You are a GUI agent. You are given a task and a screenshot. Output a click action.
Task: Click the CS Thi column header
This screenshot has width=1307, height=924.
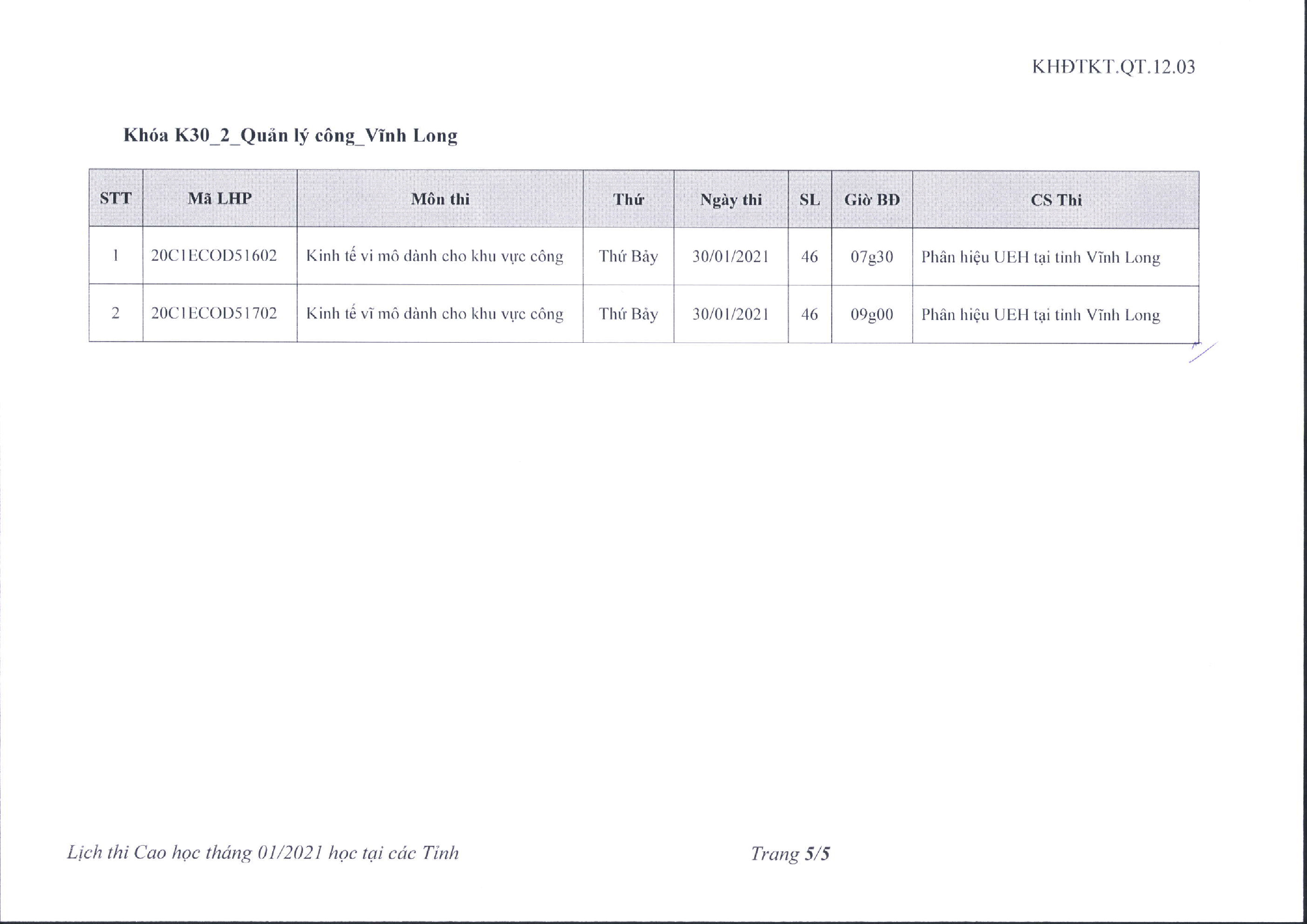(1056, 200)
